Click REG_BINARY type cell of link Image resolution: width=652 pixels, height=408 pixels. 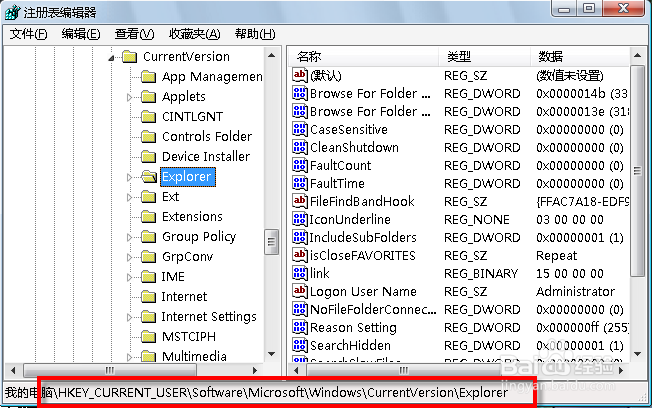(x=481, y=273)
